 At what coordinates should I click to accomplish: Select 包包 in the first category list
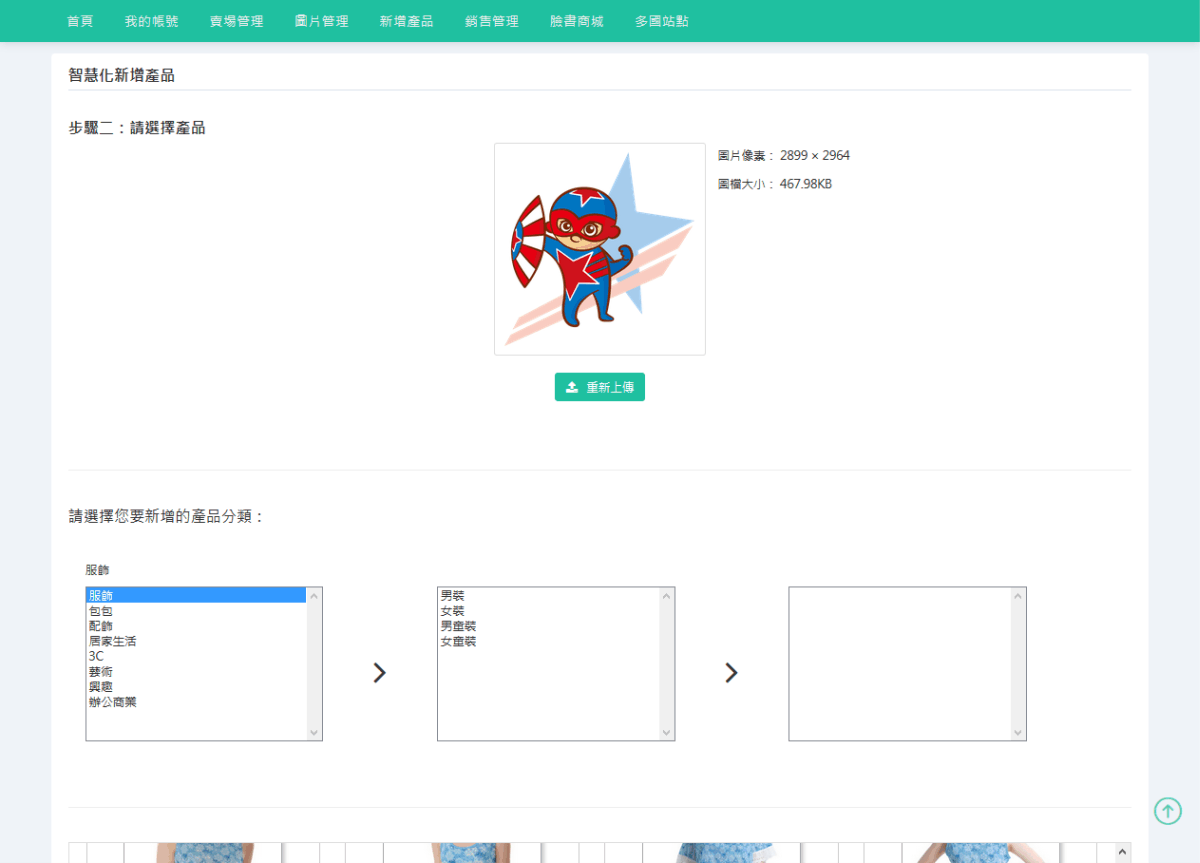pos(100,610)
